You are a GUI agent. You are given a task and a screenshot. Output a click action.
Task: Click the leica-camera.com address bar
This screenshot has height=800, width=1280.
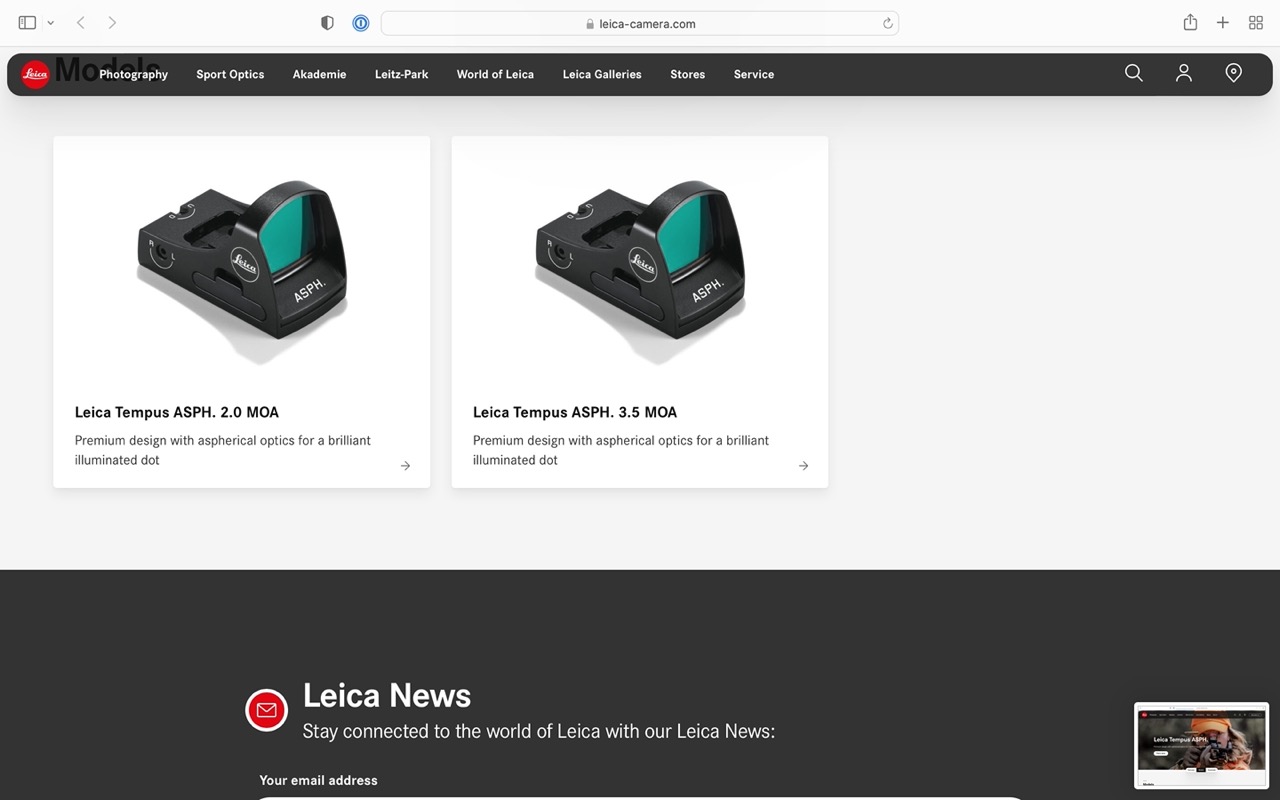[x=640, y=23]
